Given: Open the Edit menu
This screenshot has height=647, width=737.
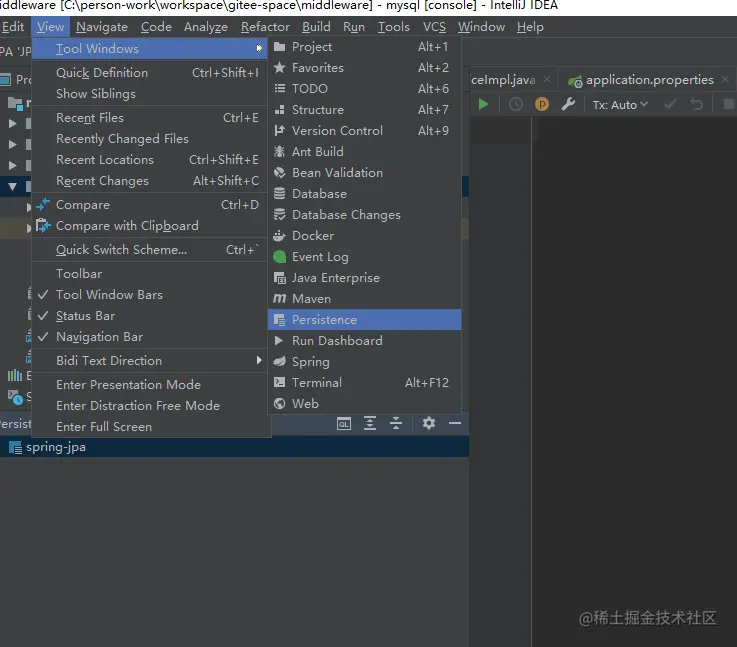Looking at the screenshot, I should [13, 27].
